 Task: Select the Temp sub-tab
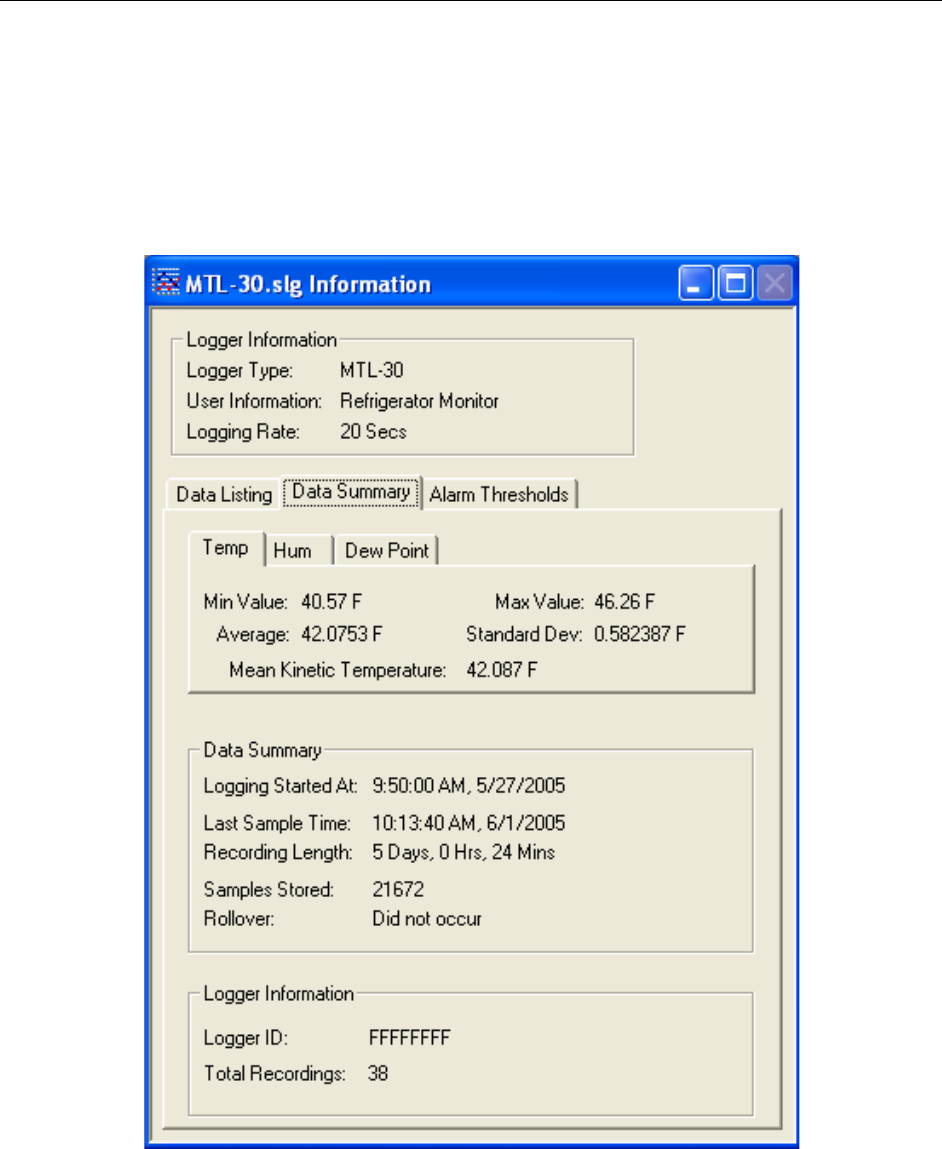click(226, 548)
